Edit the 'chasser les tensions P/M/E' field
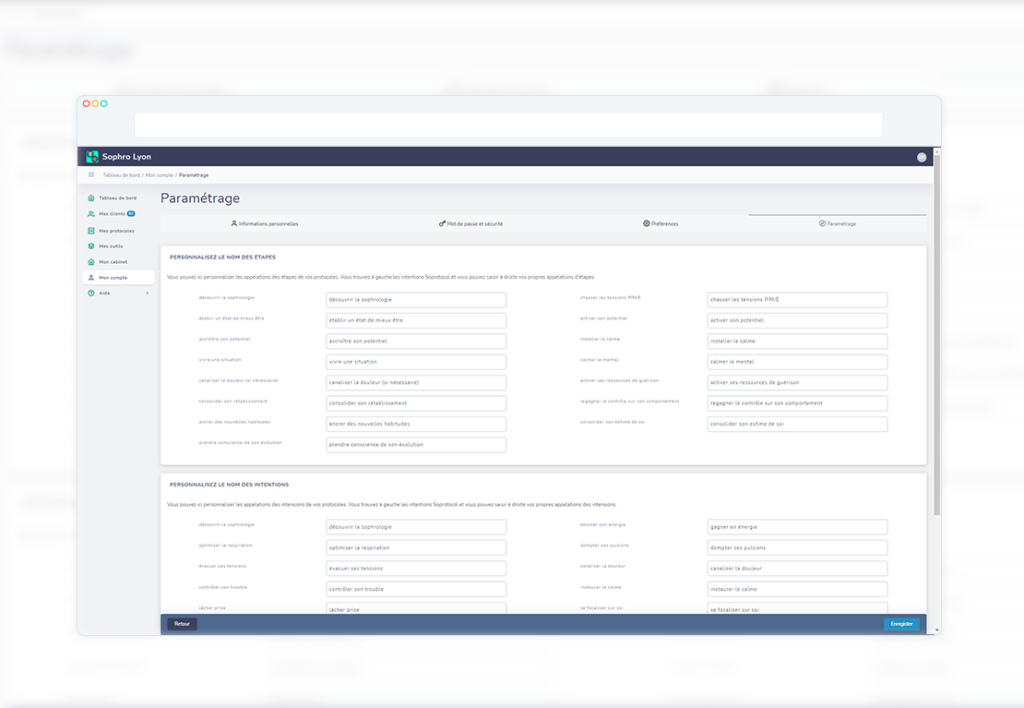Viewport: 1024px width, 708px height. pos(797,300)
